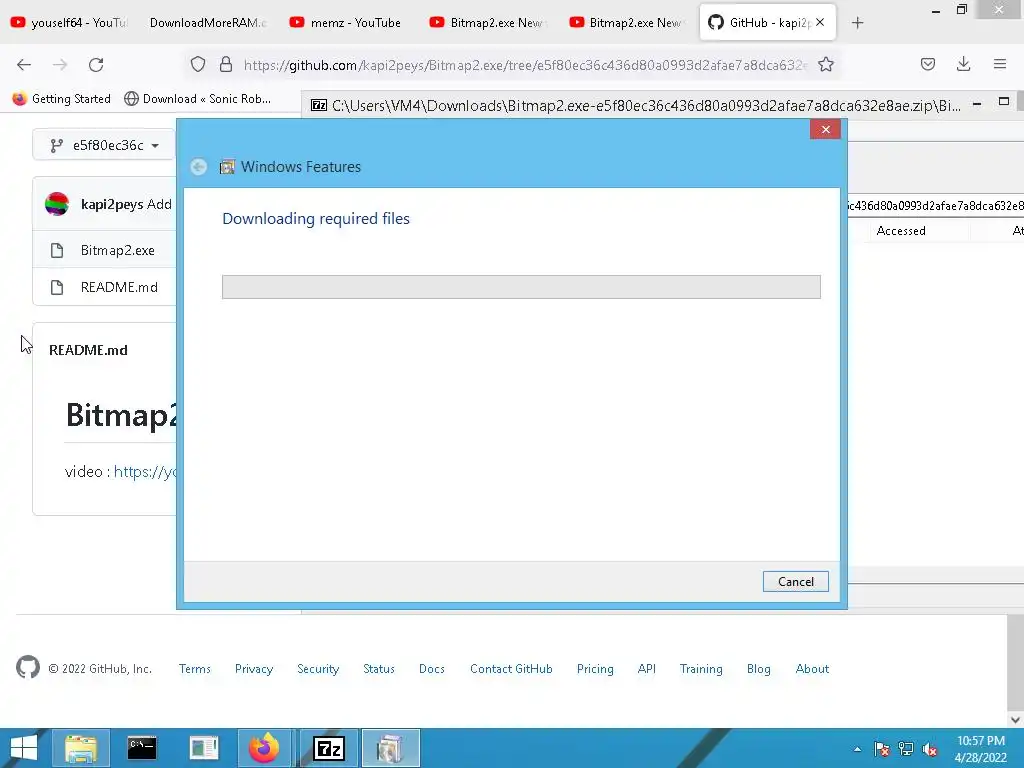Open the Windows Start button

[24, 748]
